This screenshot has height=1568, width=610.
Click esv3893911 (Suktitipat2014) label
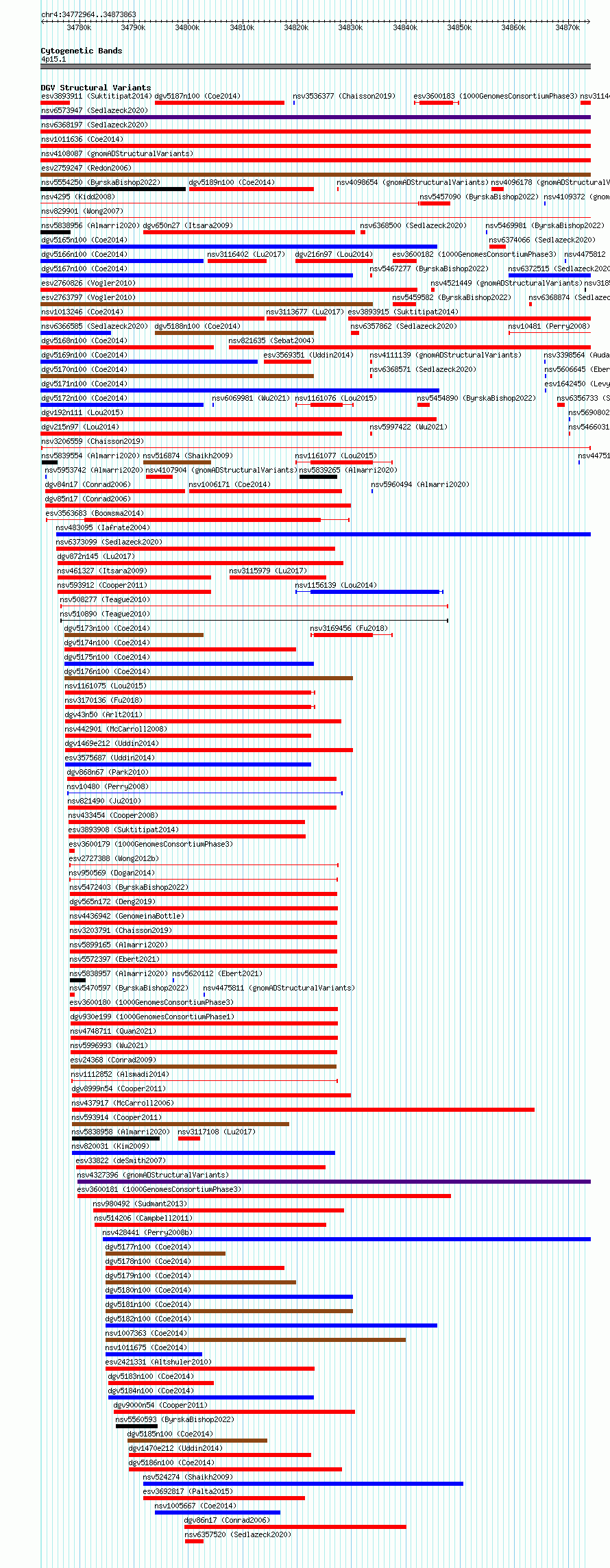pos(97,96)
